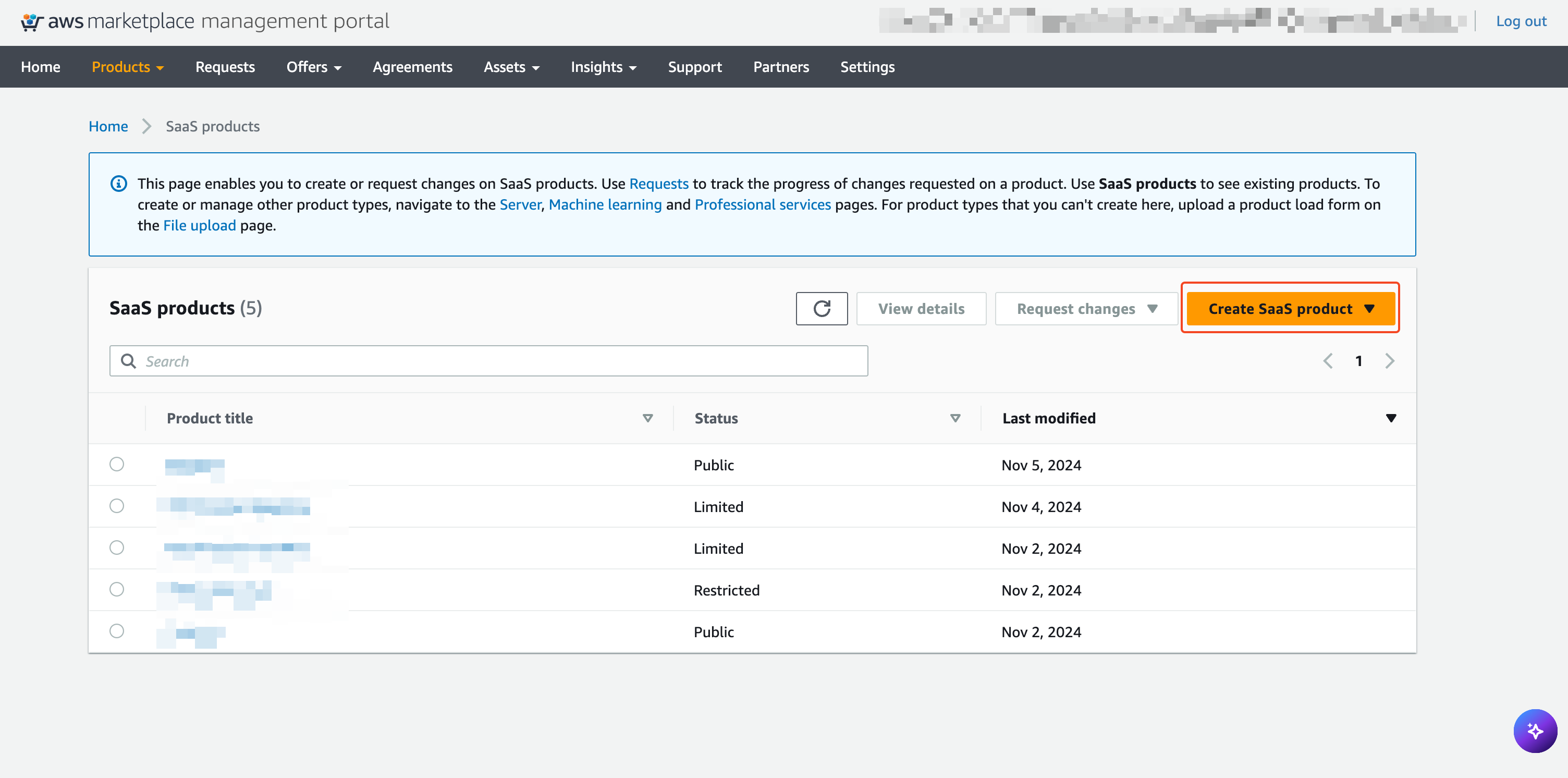Screen dimensions: 1568x778
Task: Go to Home in the navigation bar
Action: tap(41, 67)
